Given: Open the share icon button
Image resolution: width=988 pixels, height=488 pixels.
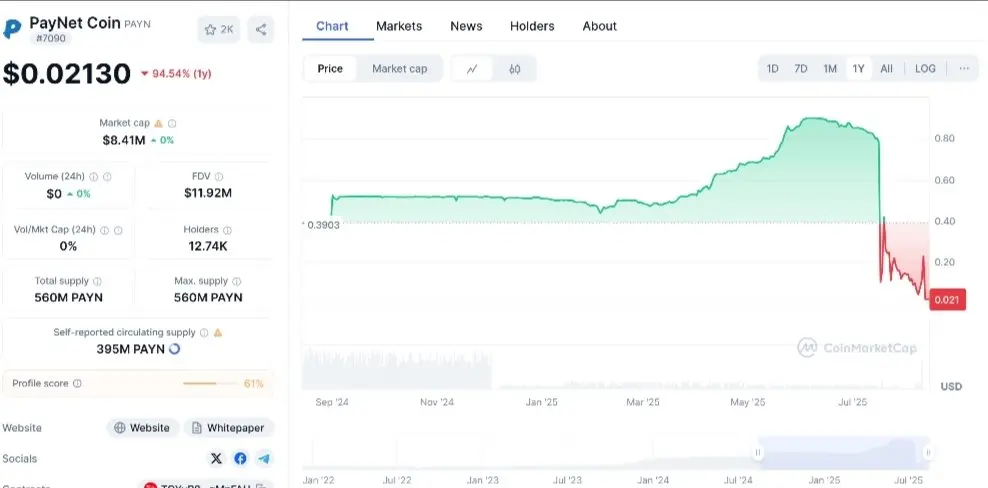Looking at the screenshot, I should pyautogui.click(x=261, y=30).
